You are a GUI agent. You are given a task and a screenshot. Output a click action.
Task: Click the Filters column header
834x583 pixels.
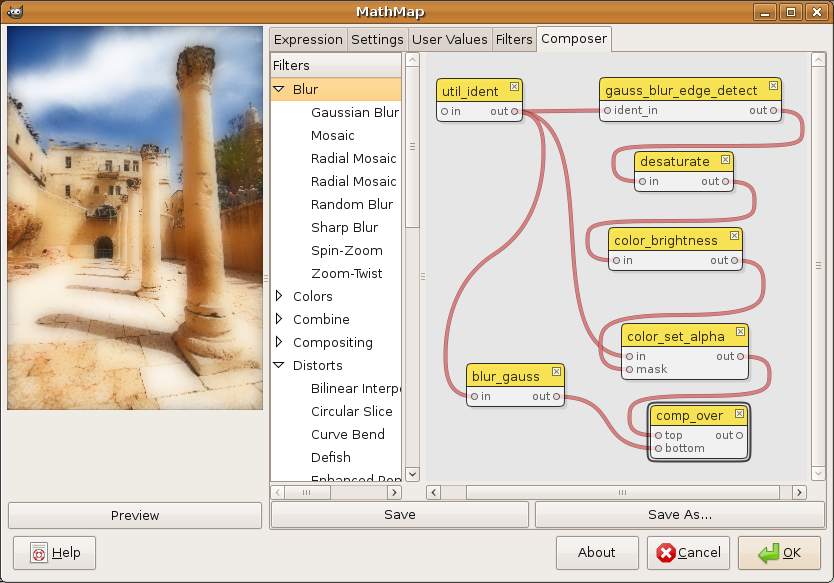tap(336, 65)
